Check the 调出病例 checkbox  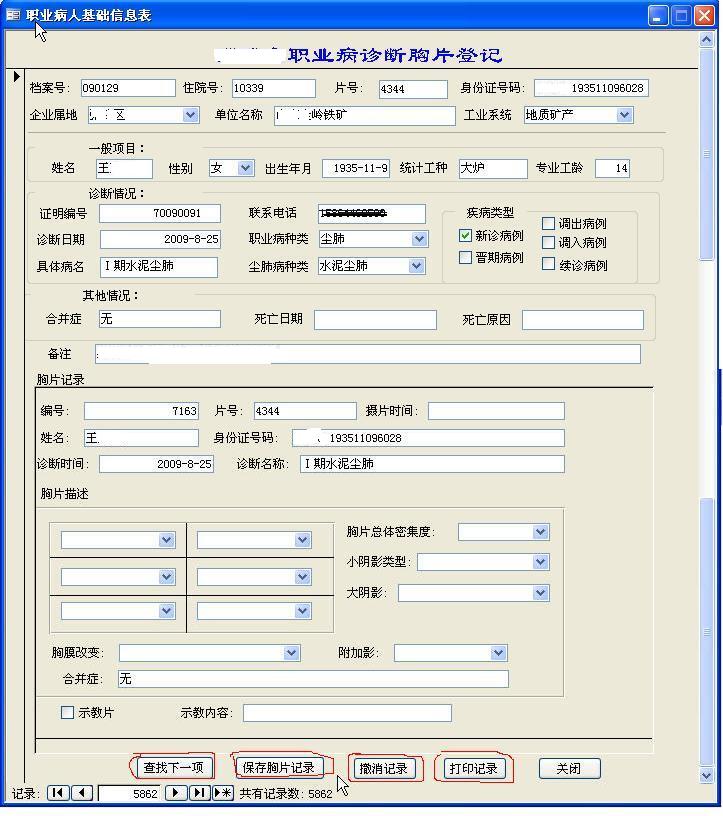click(x=548, y=223)
